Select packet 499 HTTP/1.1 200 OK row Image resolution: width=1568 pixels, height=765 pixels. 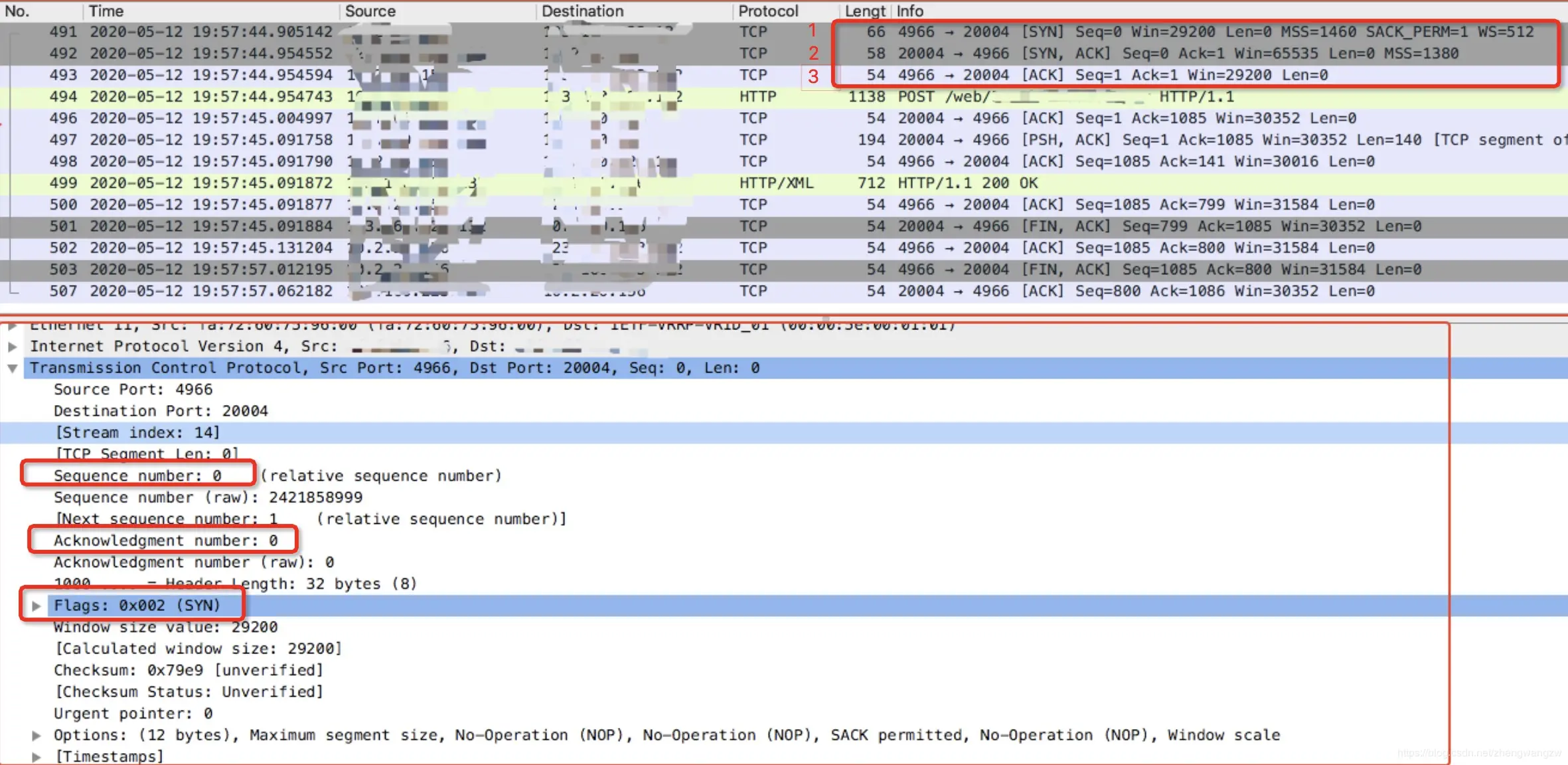point(784,183)
